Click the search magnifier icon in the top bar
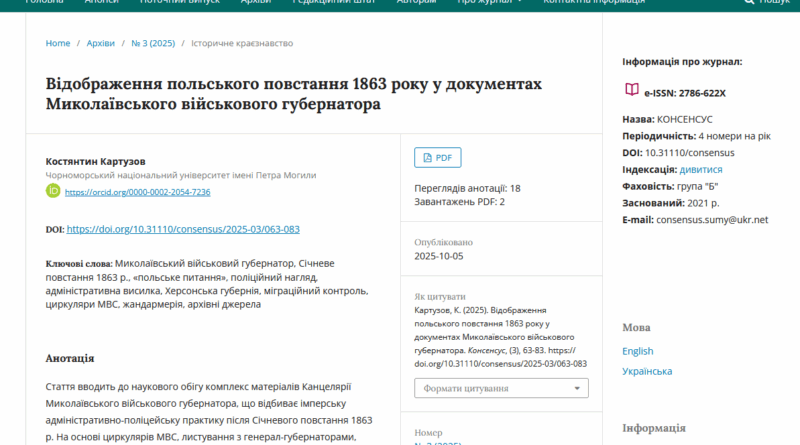 pyautogui.click(x=749, y=2)
